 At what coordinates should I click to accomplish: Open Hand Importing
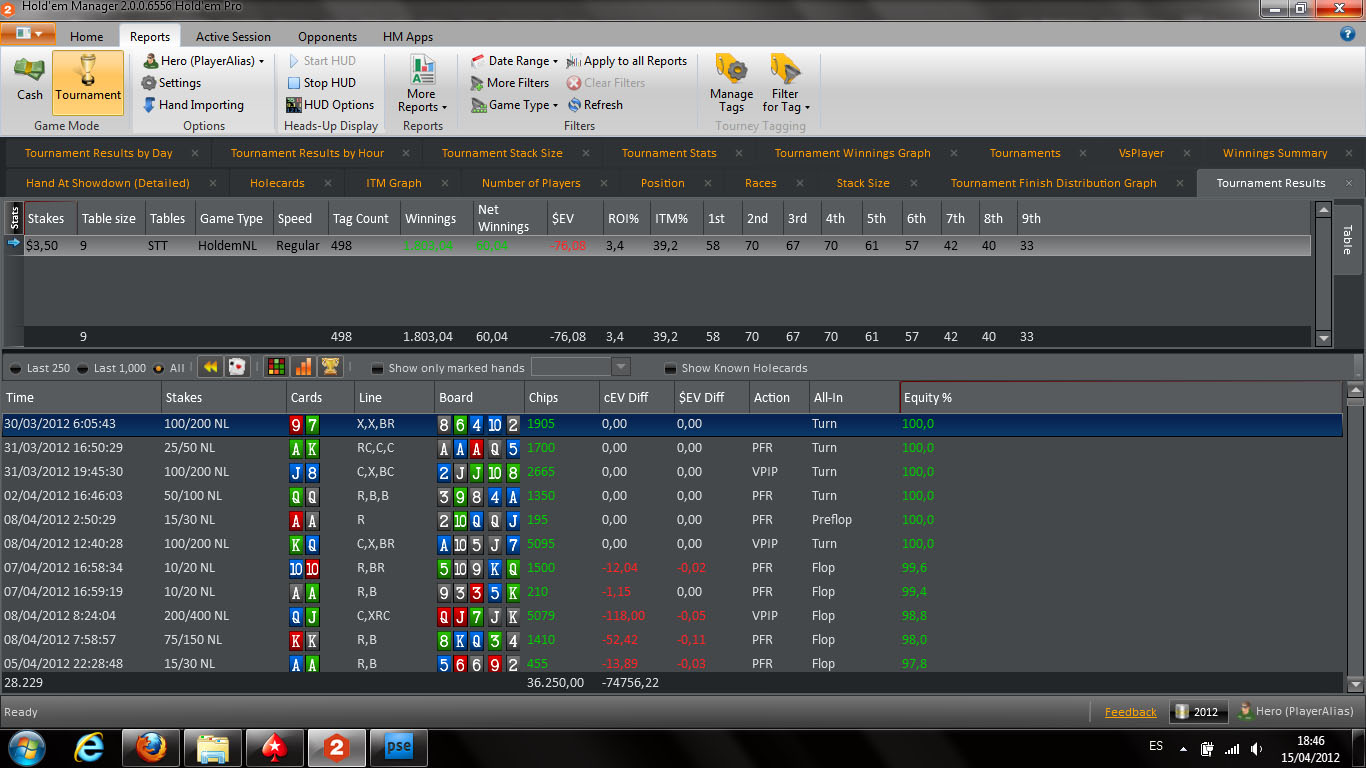(193, 105)
